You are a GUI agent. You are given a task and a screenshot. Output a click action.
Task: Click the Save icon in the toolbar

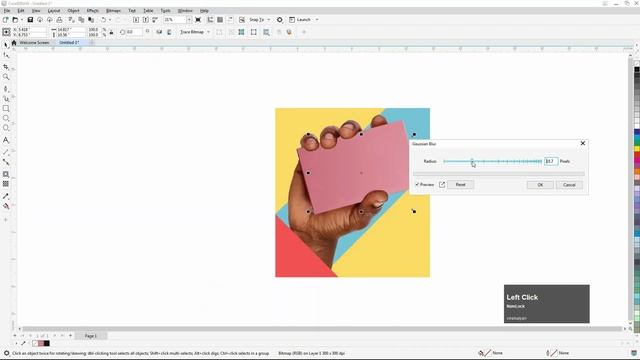(x=30, y=20)
